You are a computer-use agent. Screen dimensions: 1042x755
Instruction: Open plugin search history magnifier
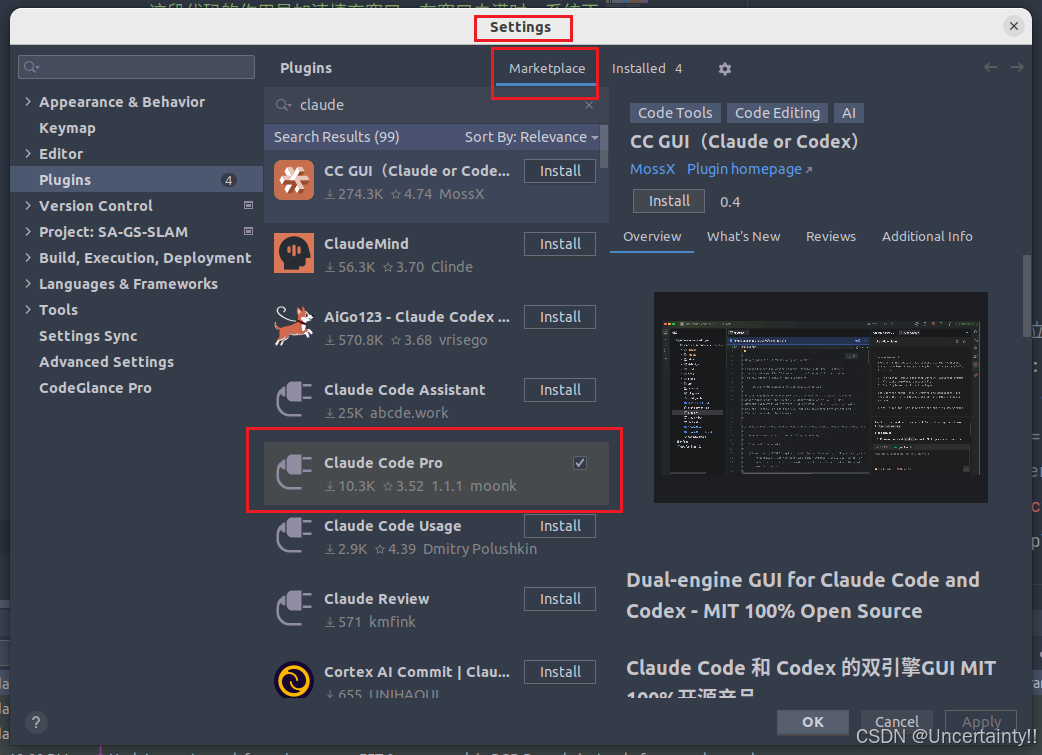(284, 105)
